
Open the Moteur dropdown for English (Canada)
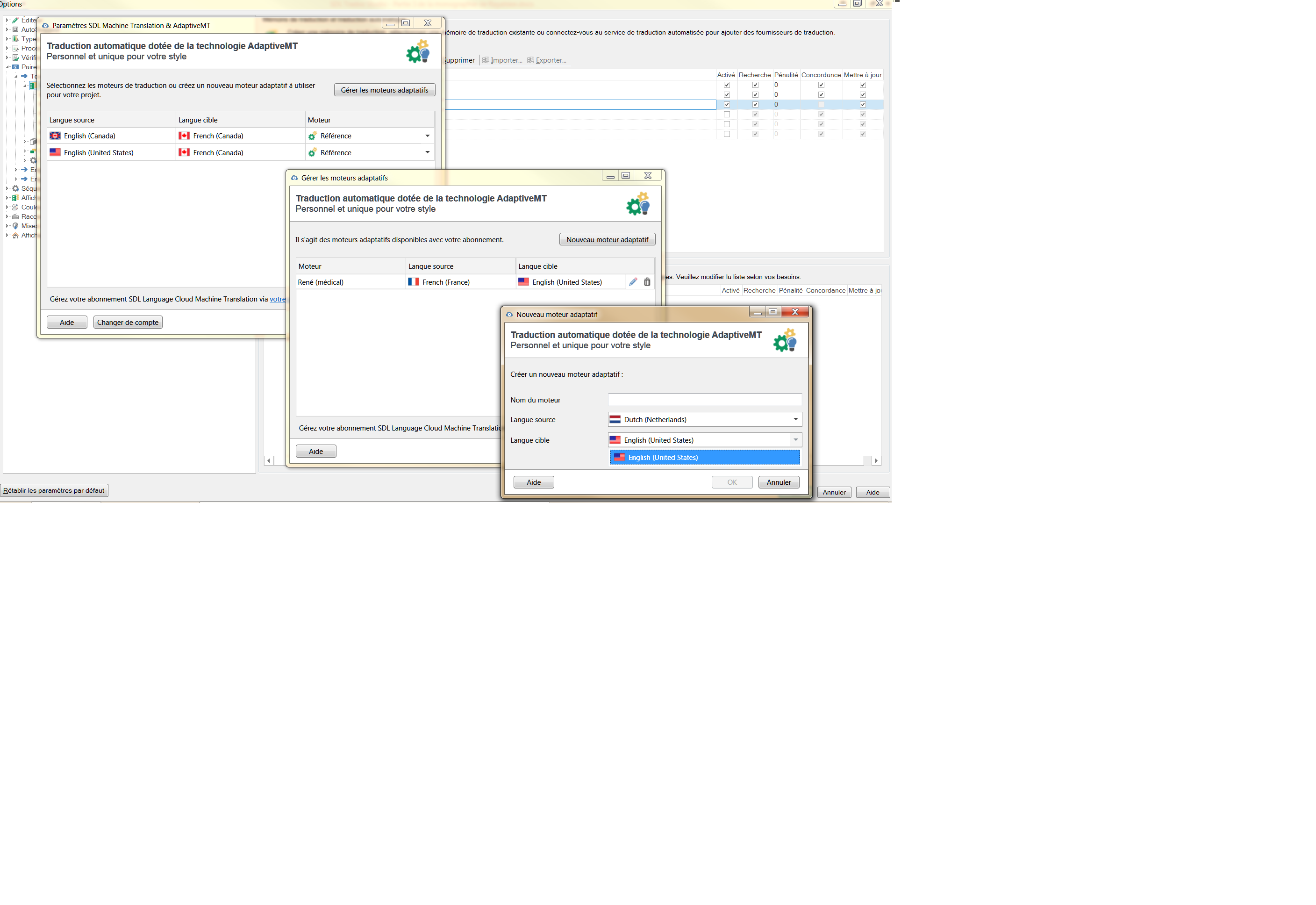[x=427, y=136]
